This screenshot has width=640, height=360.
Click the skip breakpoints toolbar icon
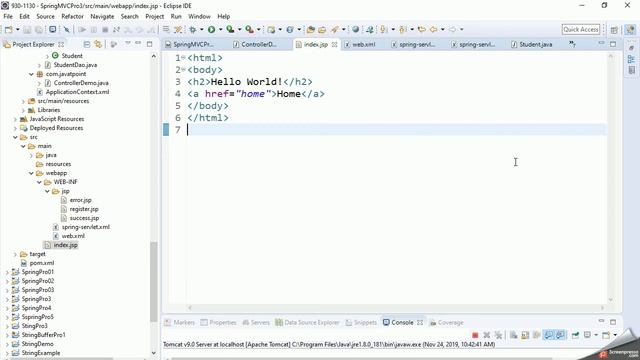point(66,29)
